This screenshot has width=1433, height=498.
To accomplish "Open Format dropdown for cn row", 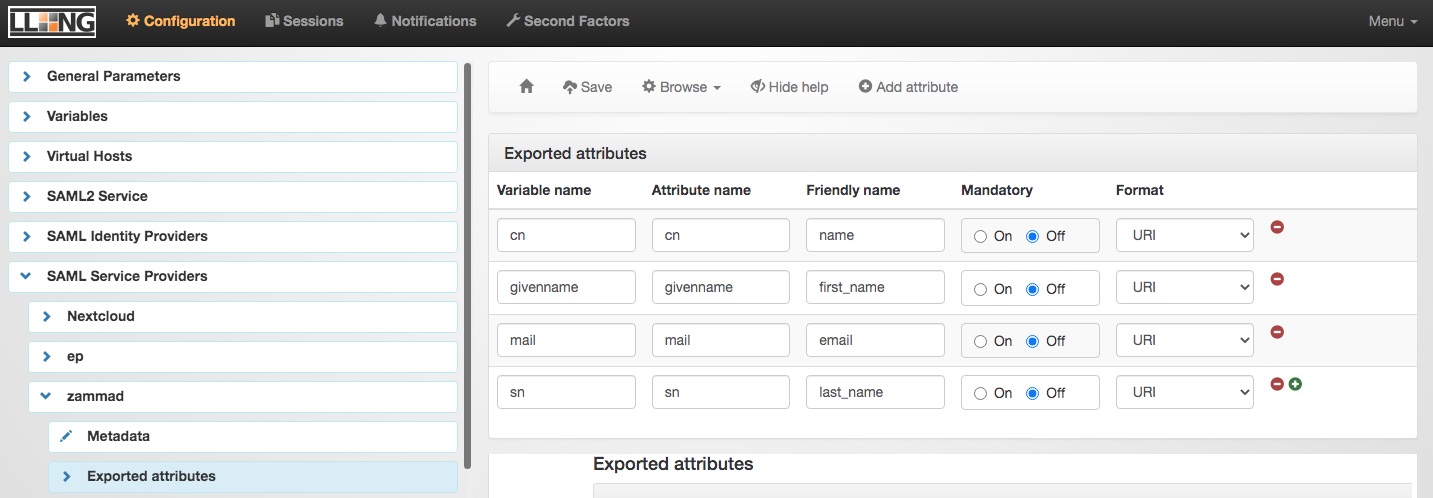I will tap(1184, 235).
